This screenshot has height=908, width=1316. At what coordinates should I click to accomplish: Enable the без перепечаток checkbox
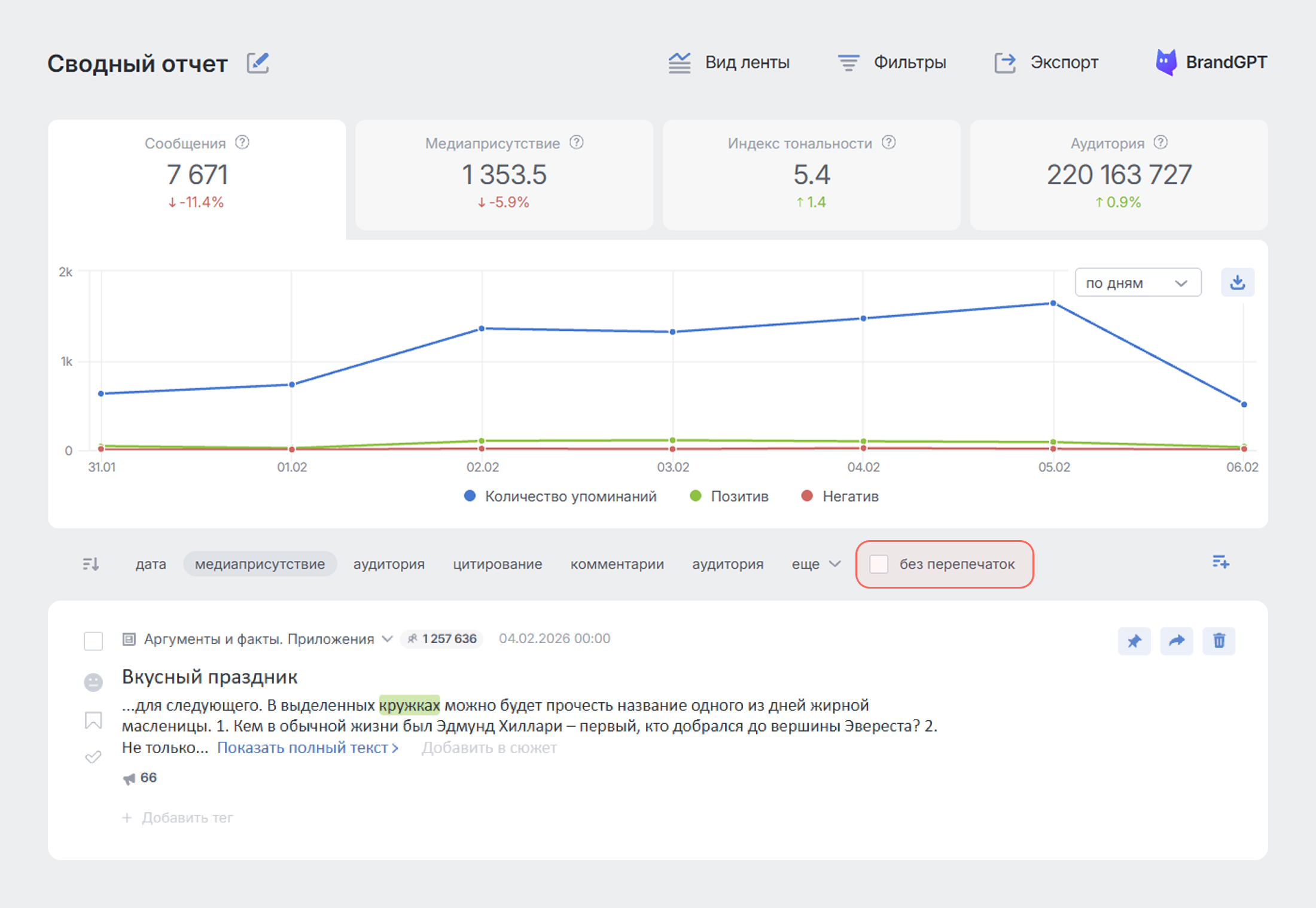click(879, 564)
